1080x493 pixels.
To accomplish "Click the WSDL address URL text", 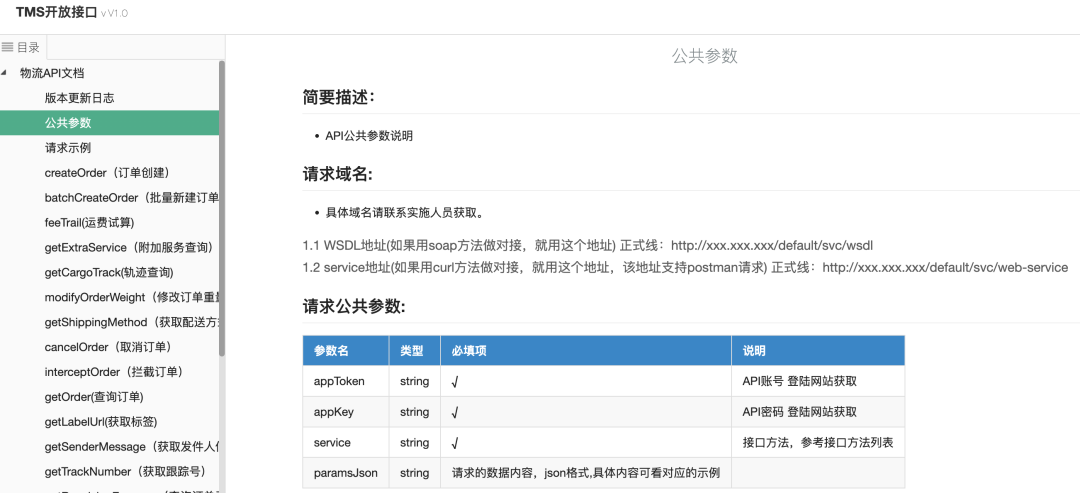I will (773, 245).
